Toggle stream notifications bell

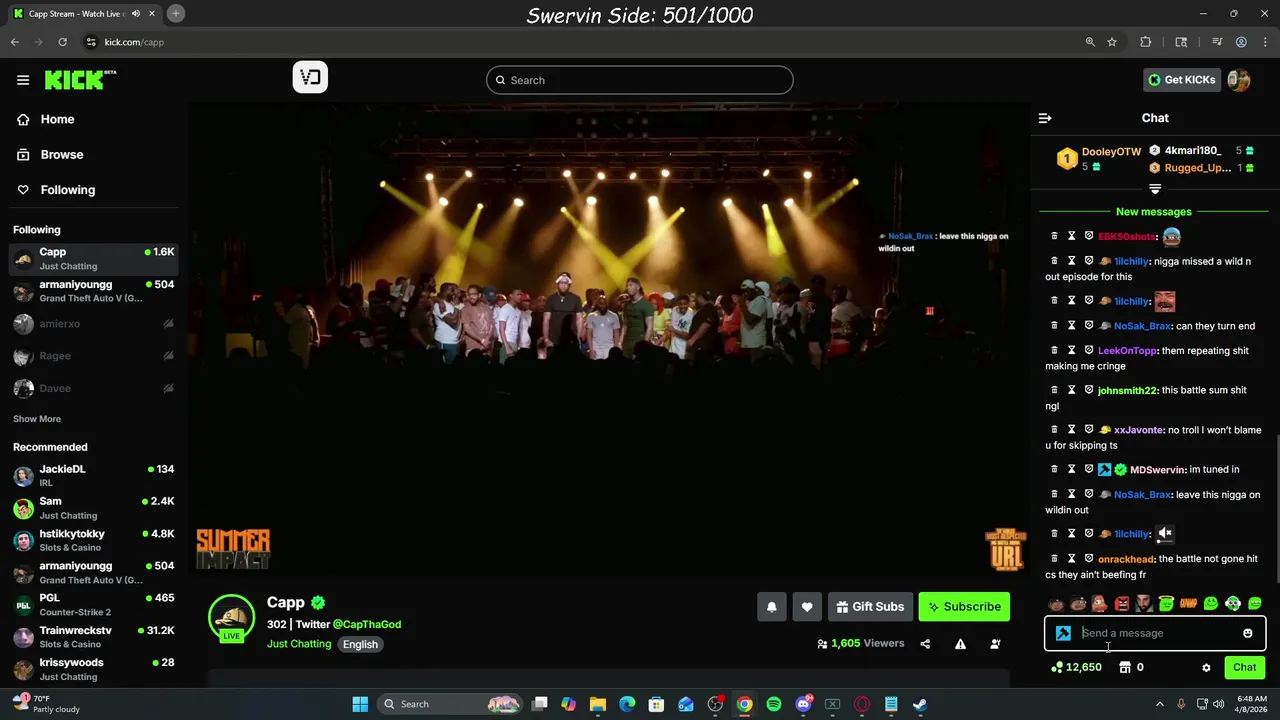tap(772, 607)
